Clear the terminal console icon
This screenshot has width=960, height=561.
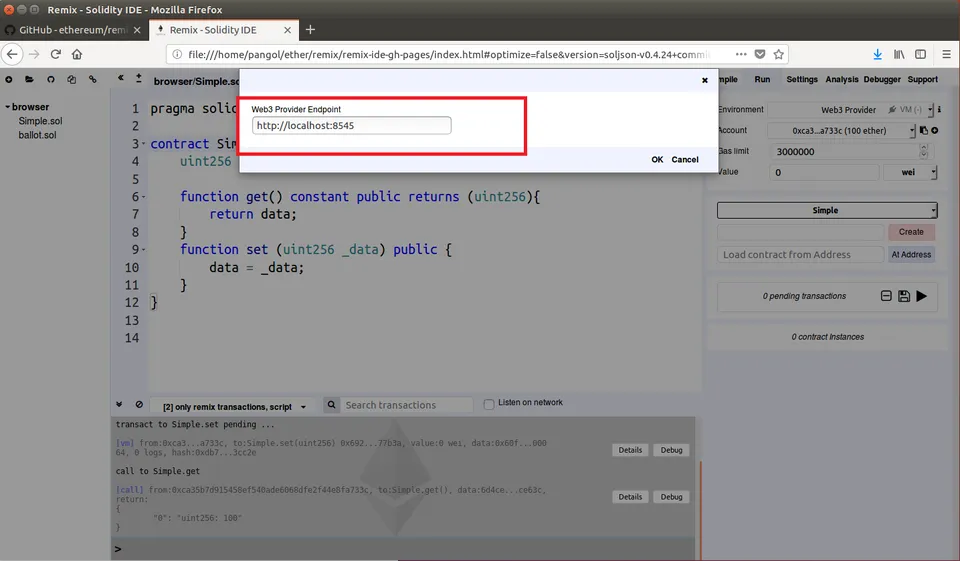coord(139,404)
